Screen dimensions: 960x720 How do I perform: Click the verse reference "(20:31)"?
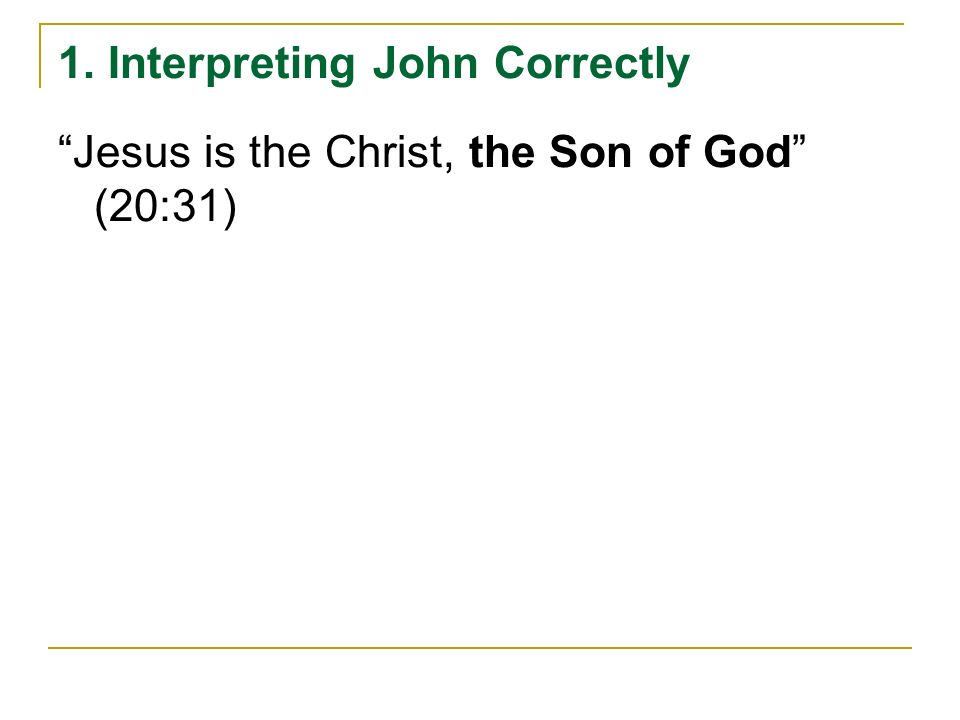(165, 208)
